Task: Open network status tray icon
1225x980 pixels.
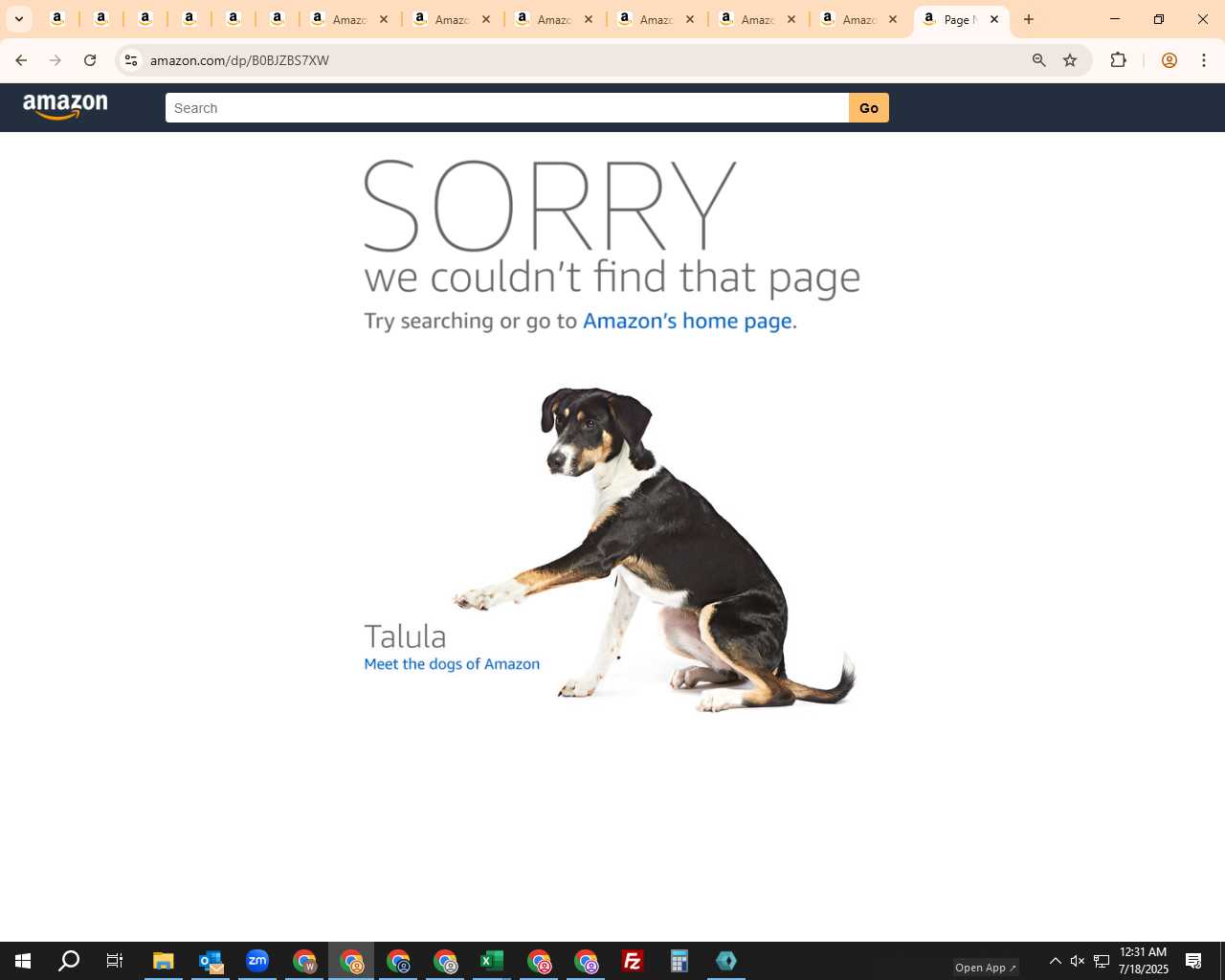Action: click(1102, 961)
